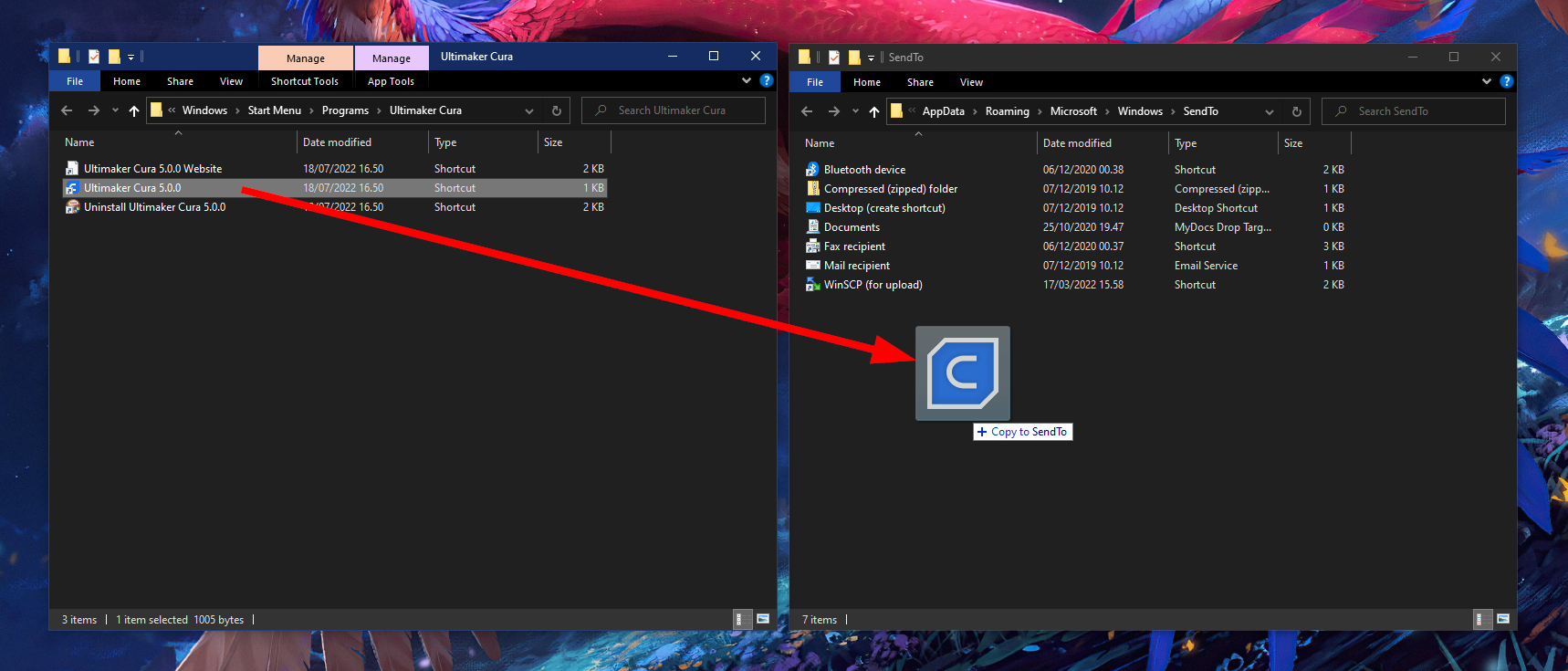Open recent locations dropdown in SendTo window
This screenshot has height=671, width=1568.
[855, 111]
